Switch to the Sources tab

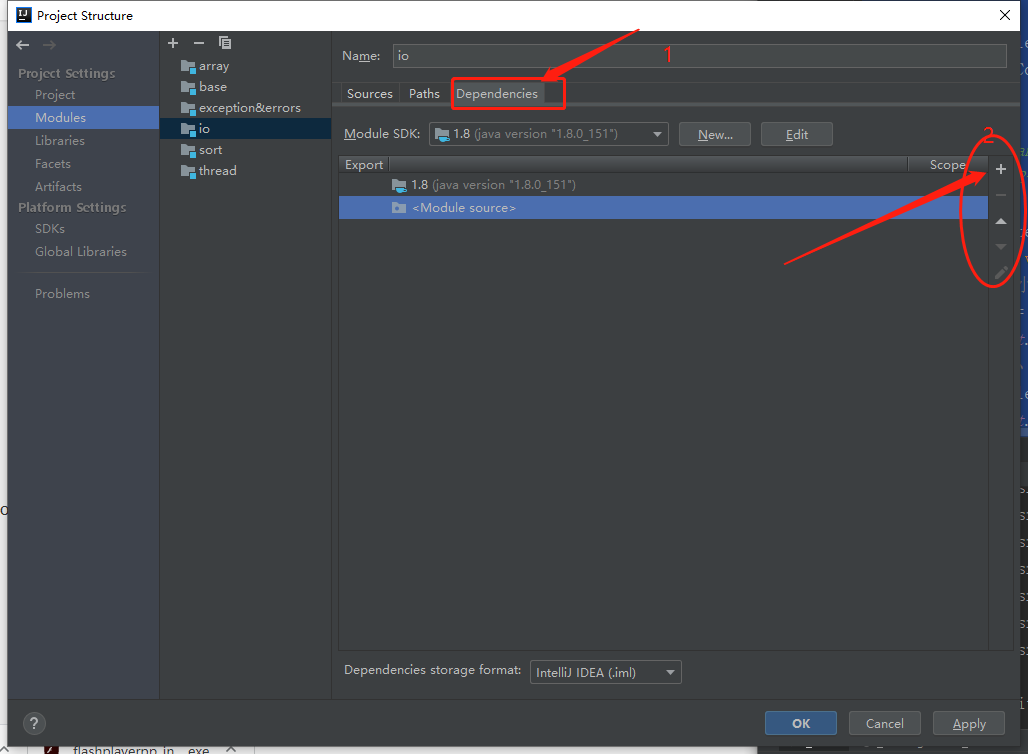coord(369,94)
